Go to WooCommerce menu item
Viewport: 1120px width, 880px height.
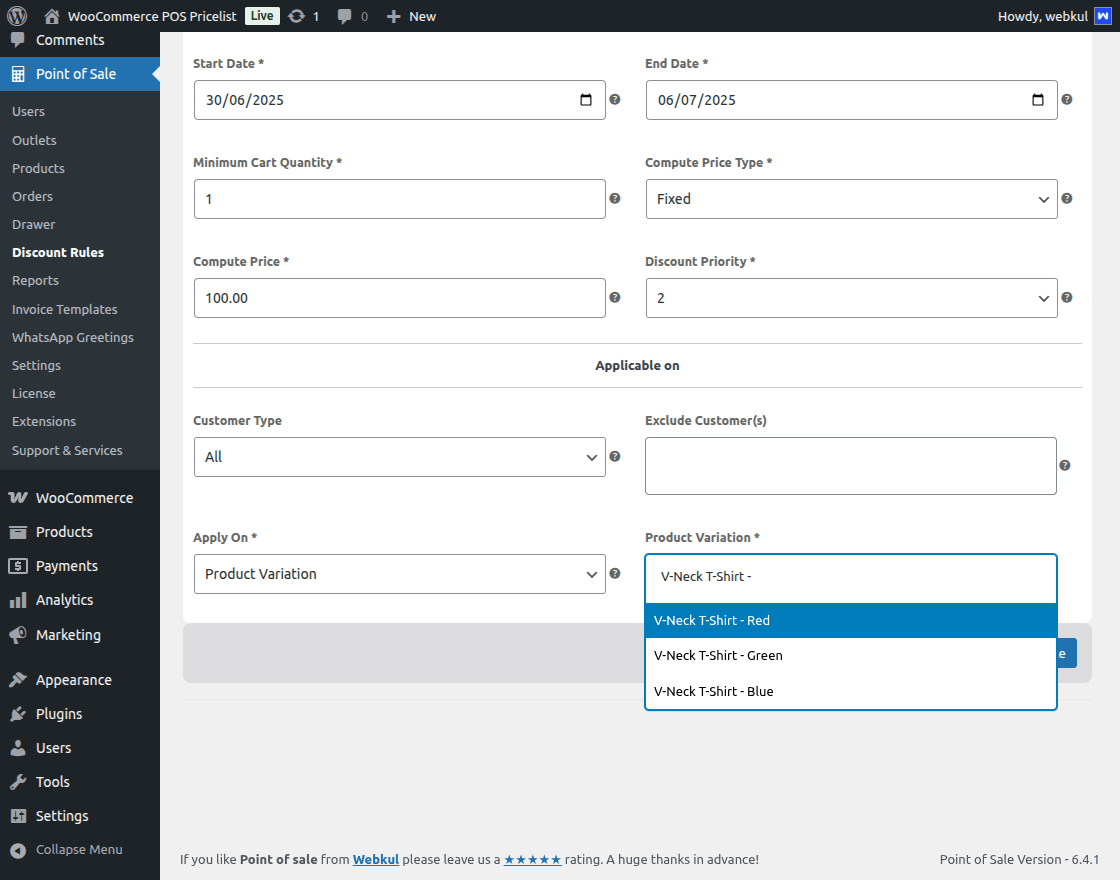coord(84,498)
